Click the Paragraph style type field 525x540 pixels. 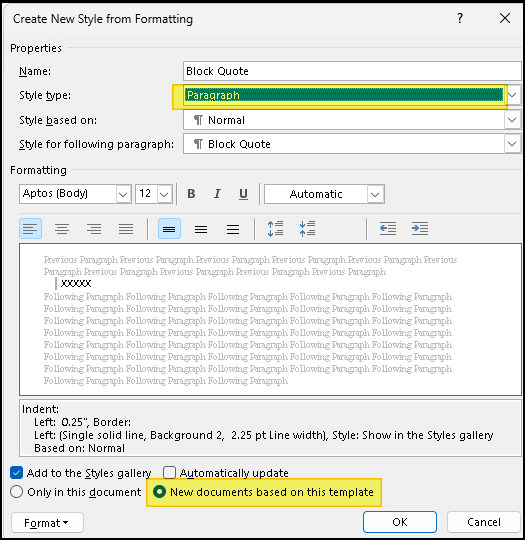click(344, 95)
